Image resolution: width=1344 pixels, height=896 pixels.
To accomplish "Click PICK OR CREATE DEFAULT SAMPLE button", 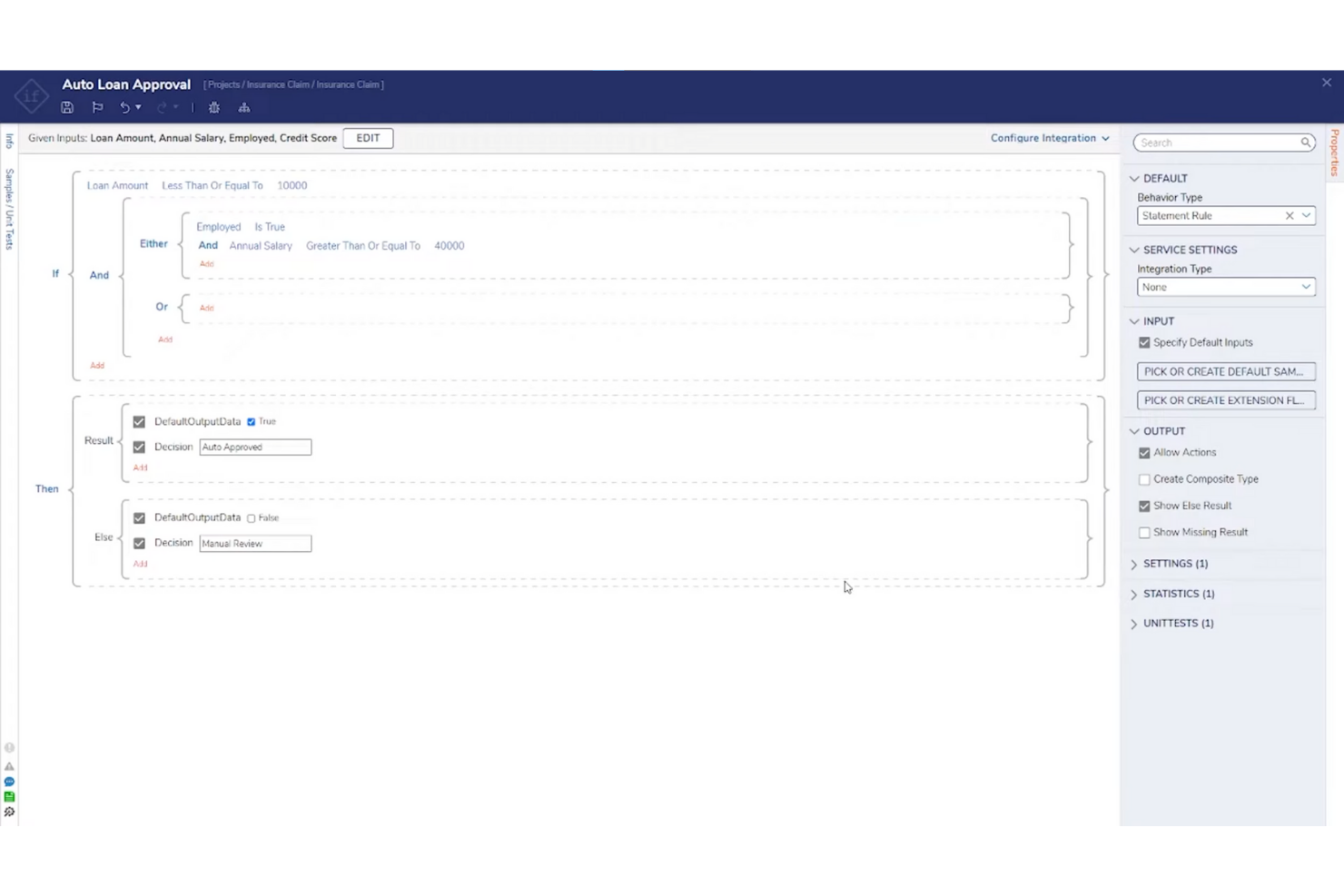I will [x=1225, y=371].
